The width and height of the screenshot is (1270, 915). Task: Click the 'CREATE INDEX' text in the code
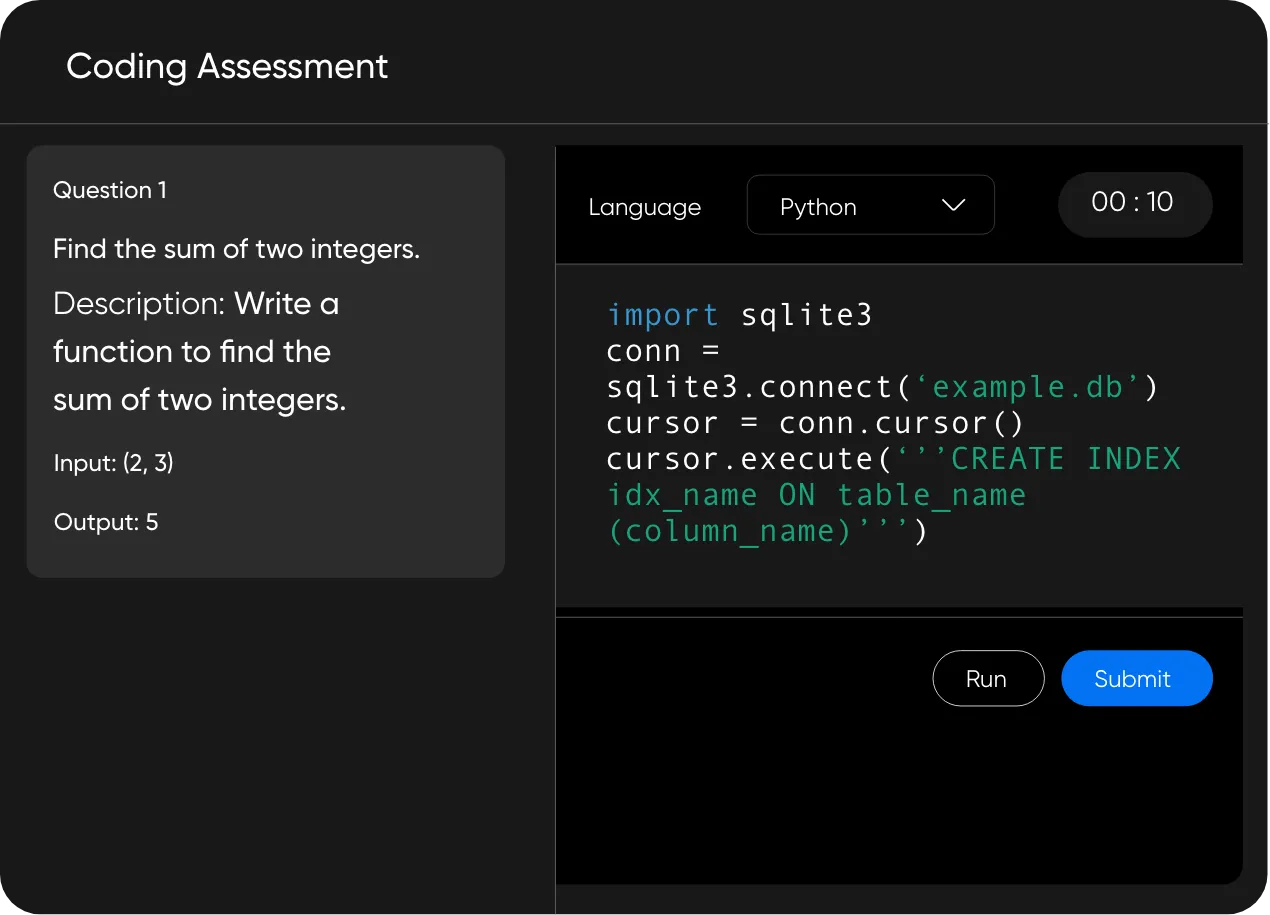pyautogui.click(x=1065, y=460)
